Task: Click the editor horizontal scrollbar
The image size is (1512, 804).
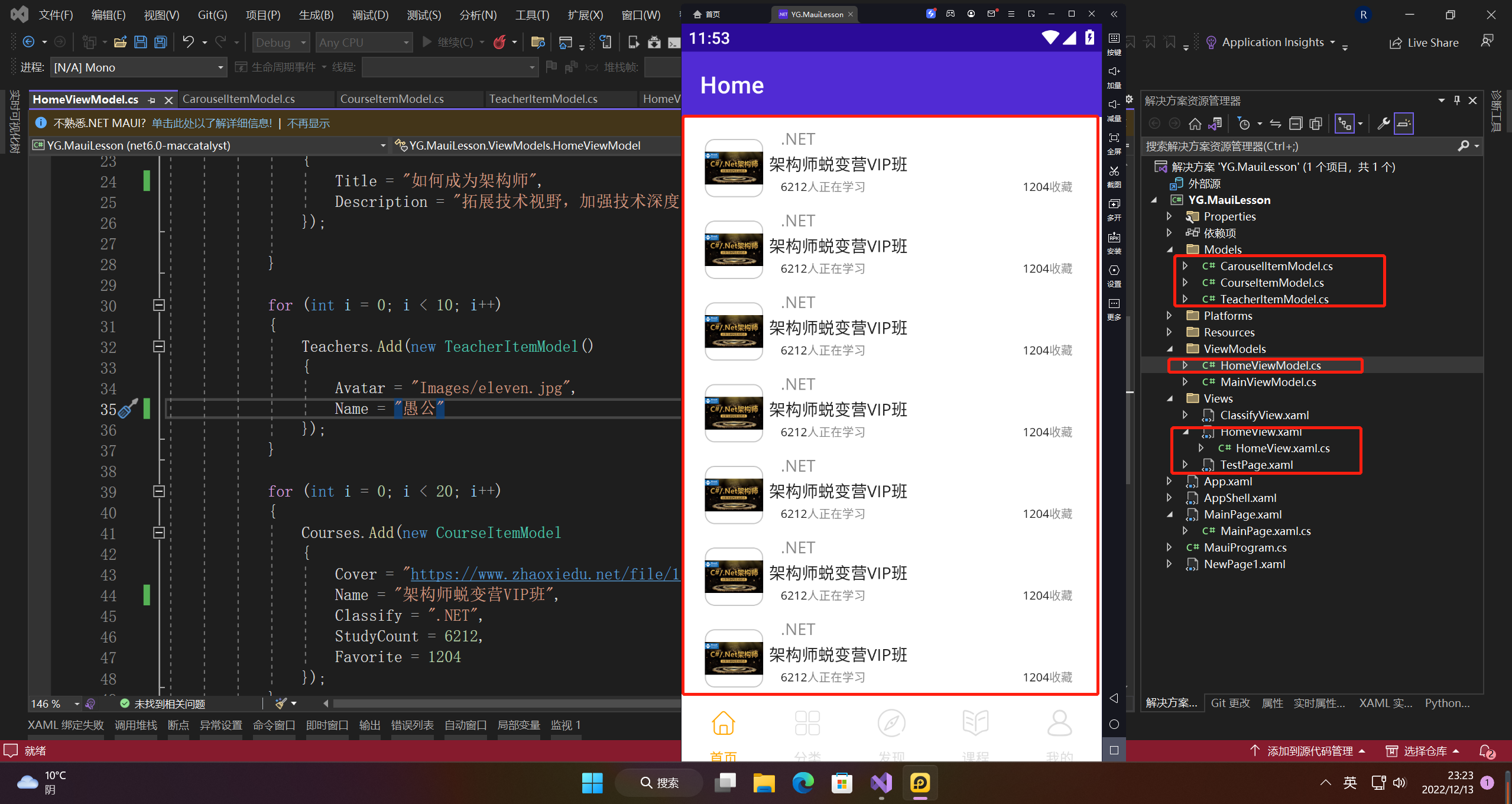Action: [x=502, y=703]
